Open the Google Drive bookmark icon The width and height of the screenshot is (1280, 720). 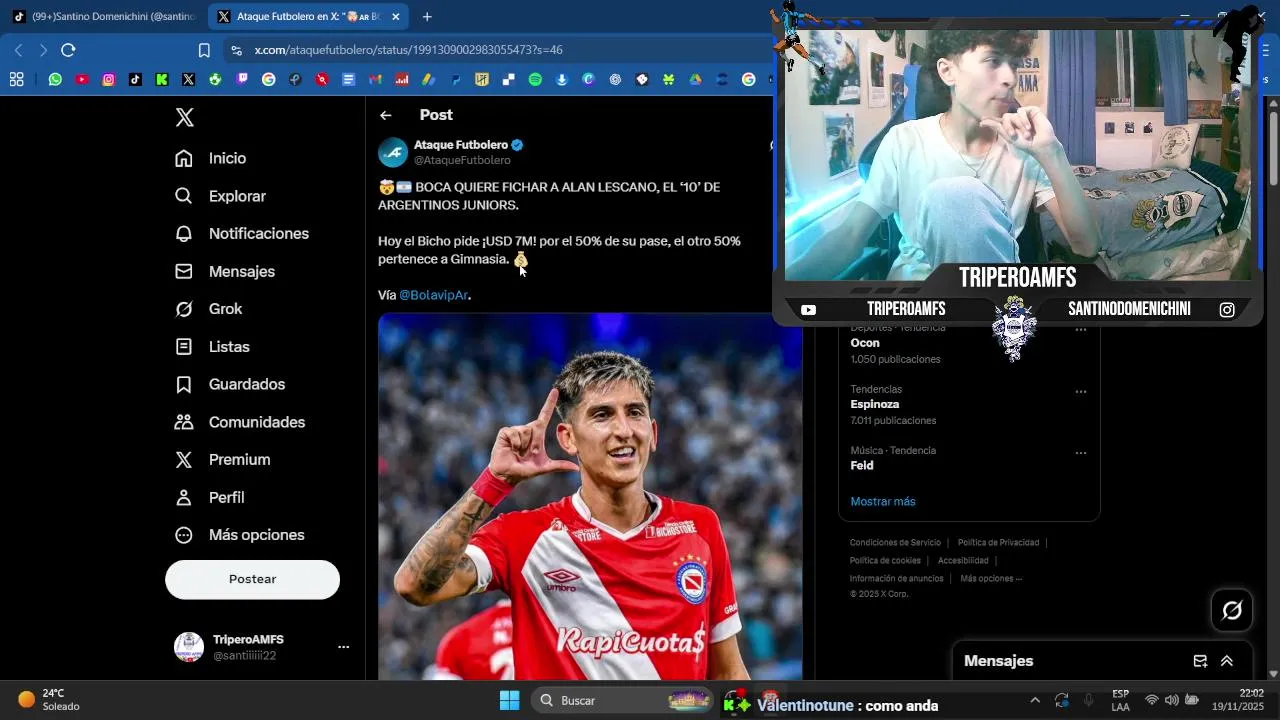coord(695,79)
